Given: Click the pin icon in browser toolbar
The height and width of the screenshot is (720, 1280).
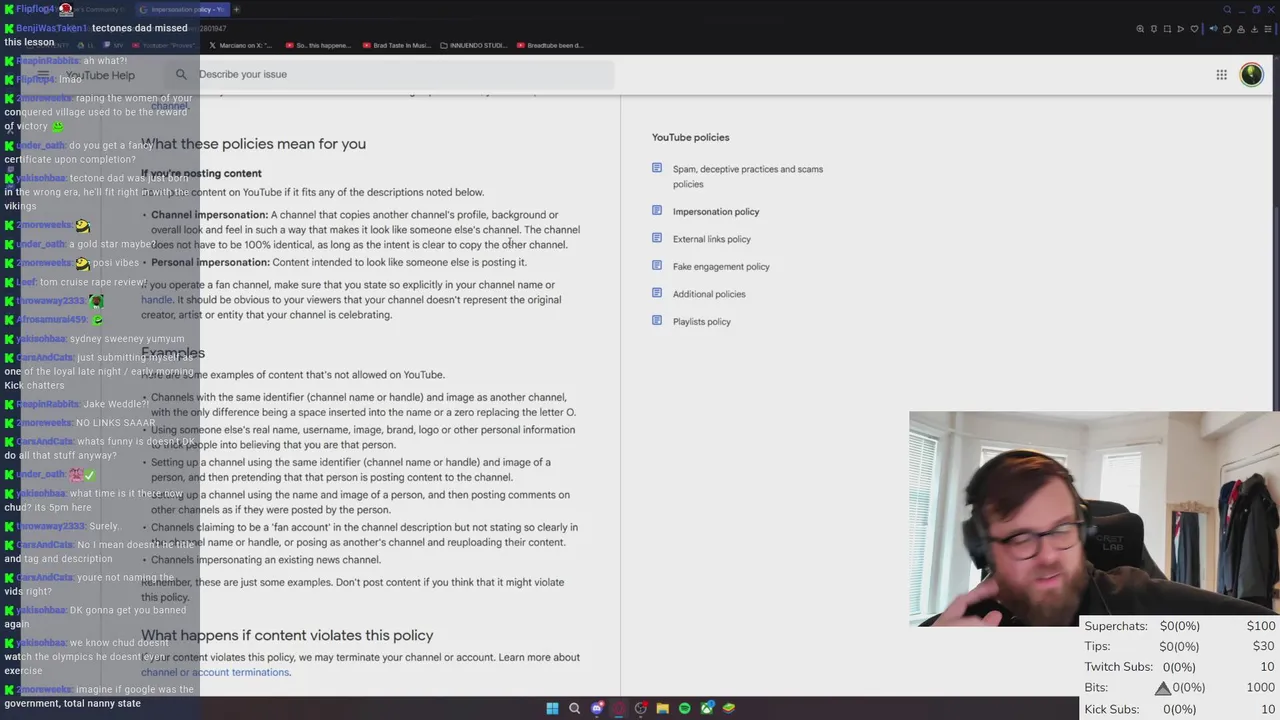Looking at the screenshot, I should [x=1154, y=29].
